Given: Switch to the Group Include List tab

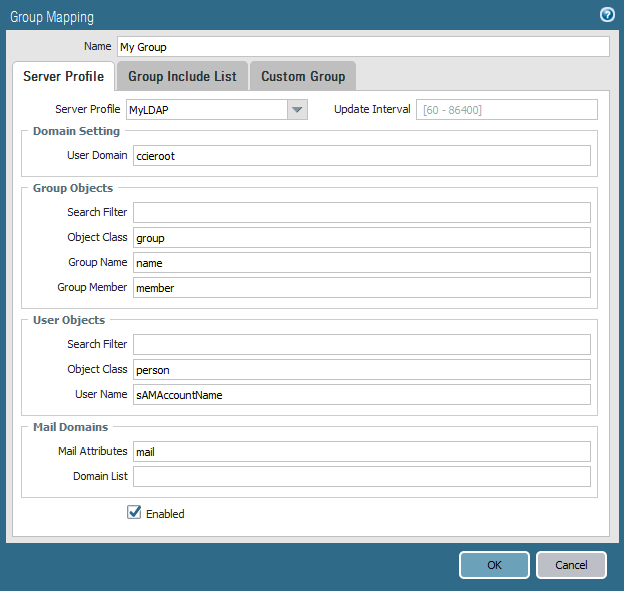Looking at the screenshot, I should tap(182, 76).
